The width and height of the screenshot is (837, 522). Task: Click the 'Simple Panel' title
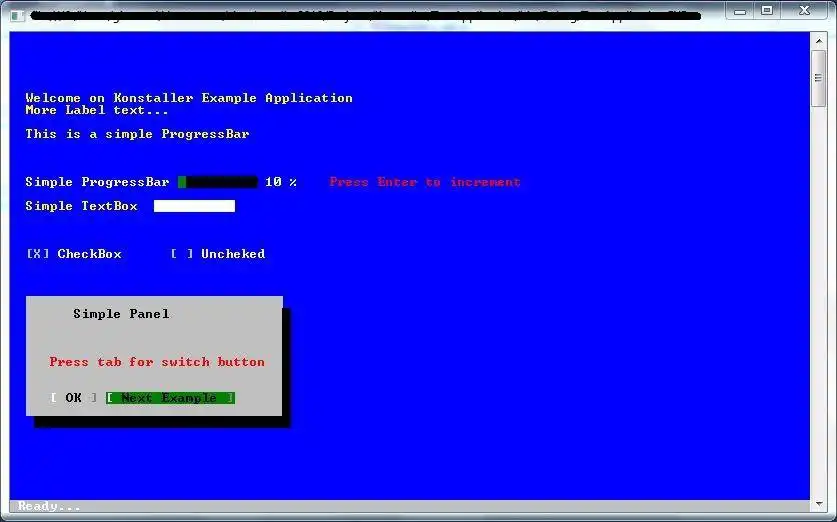121,314
